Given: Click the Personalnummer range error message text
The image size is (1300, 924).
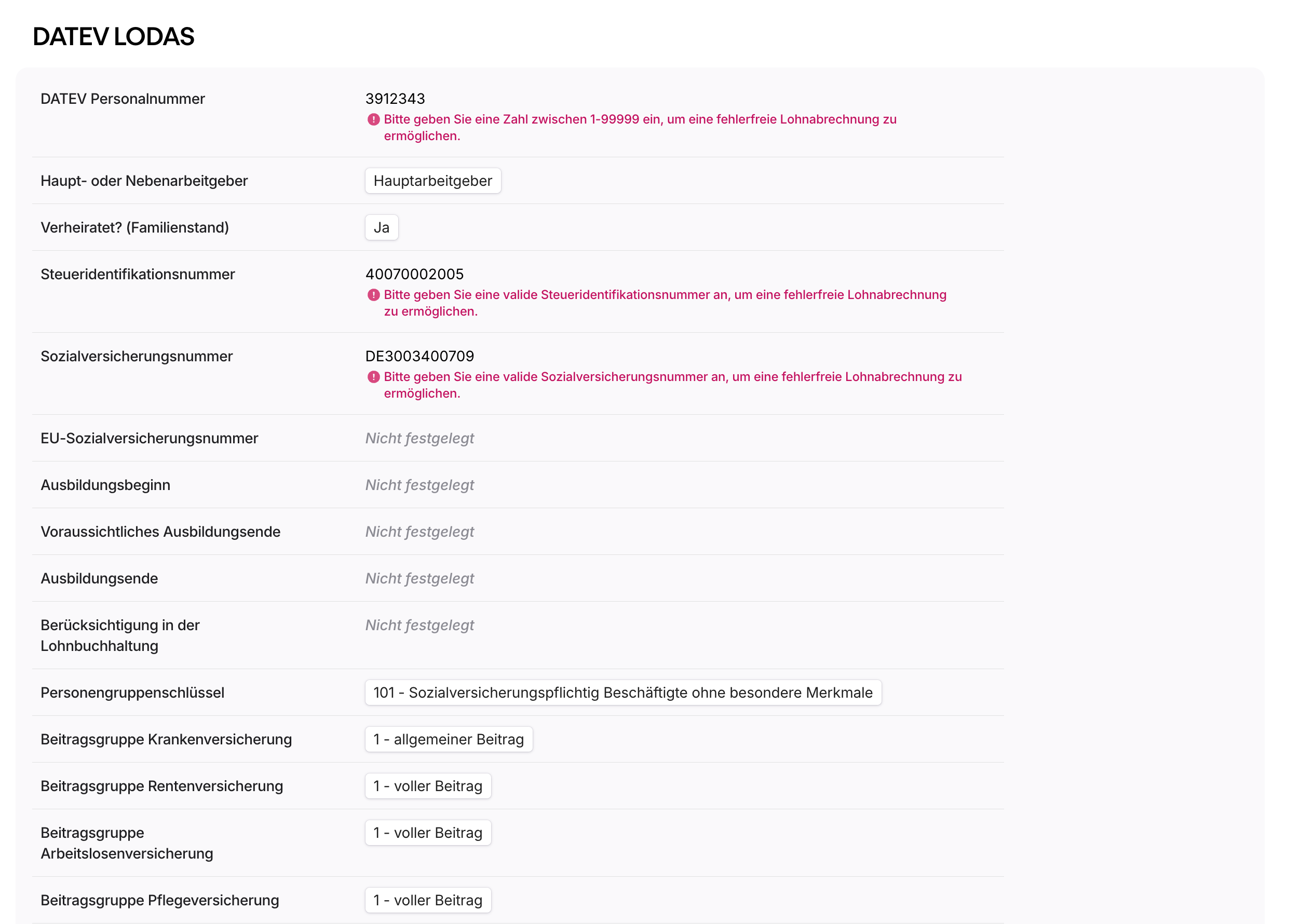Looking at the screenshot, I should coord(640,128).
